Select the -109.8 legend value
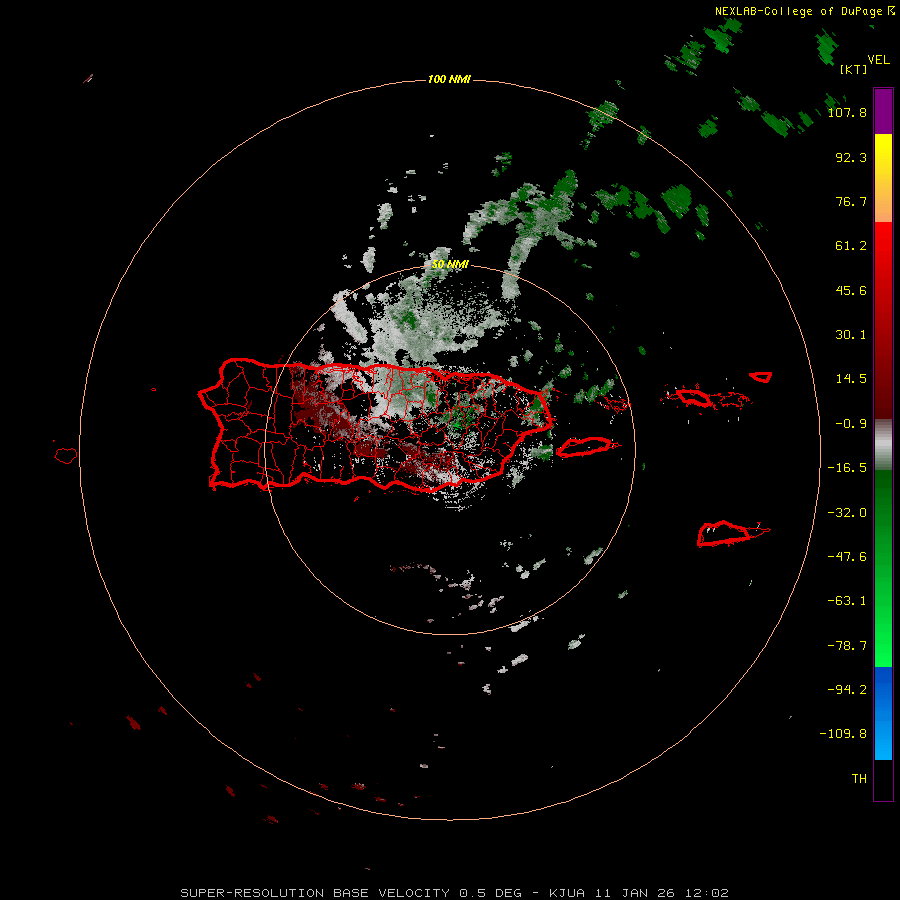900x900 pixels. 843,734
